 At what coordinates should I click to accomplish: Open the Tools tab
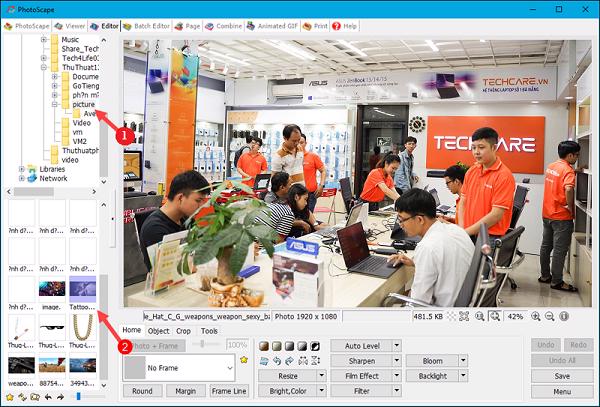pos(209,331)
